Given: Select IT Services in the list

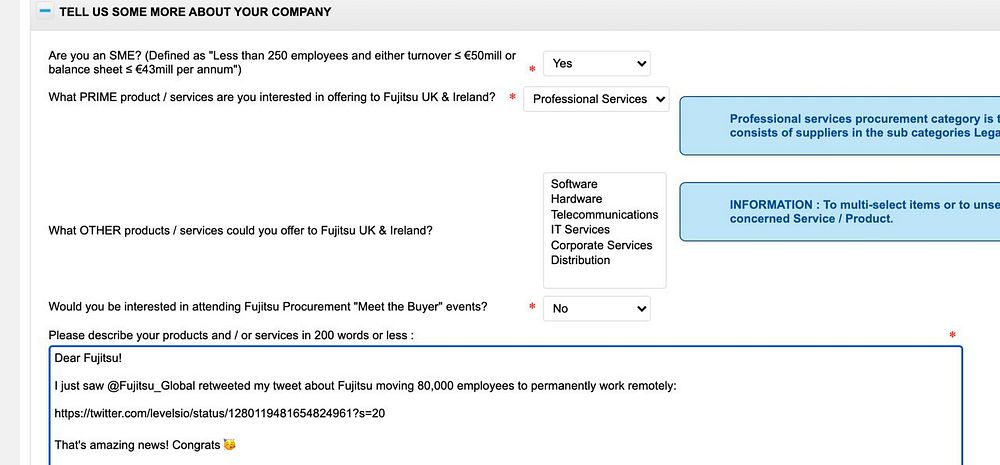Looking at the screenshot, I should 580,229.
